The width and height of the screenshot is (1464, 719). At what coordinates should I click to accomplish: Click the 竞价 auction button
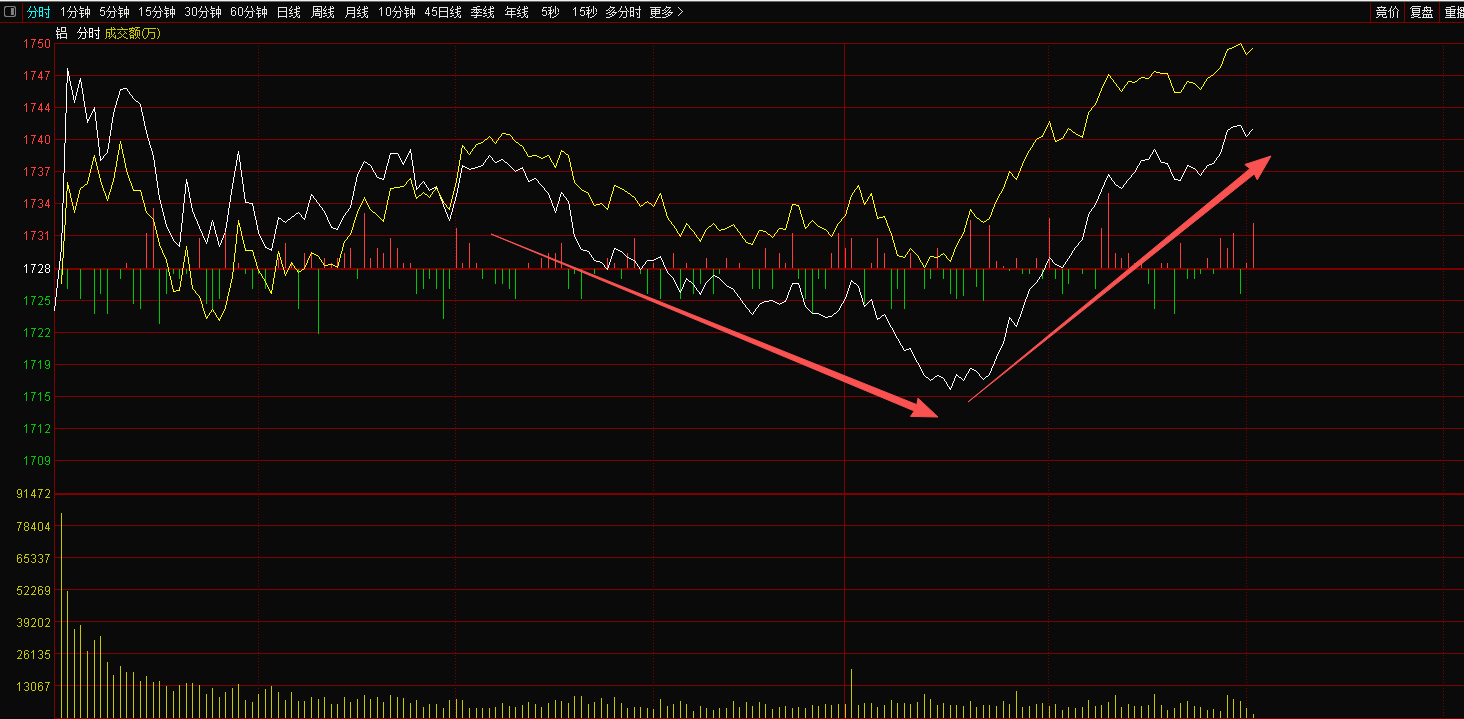(x=1387, y=12)
